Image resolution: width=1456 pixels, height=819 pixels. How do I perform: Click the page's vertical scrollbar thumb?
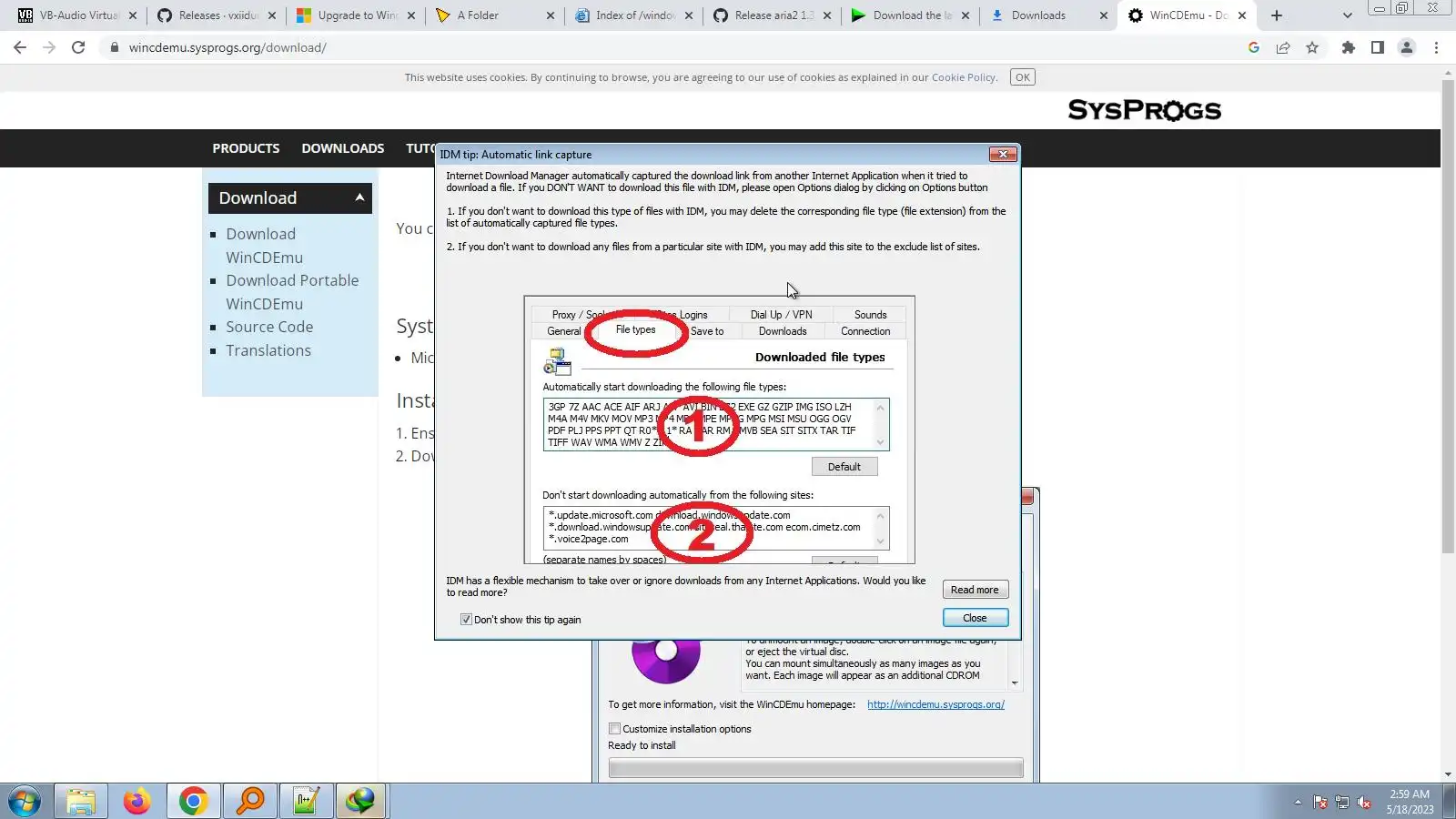(x=1448, y=317)
